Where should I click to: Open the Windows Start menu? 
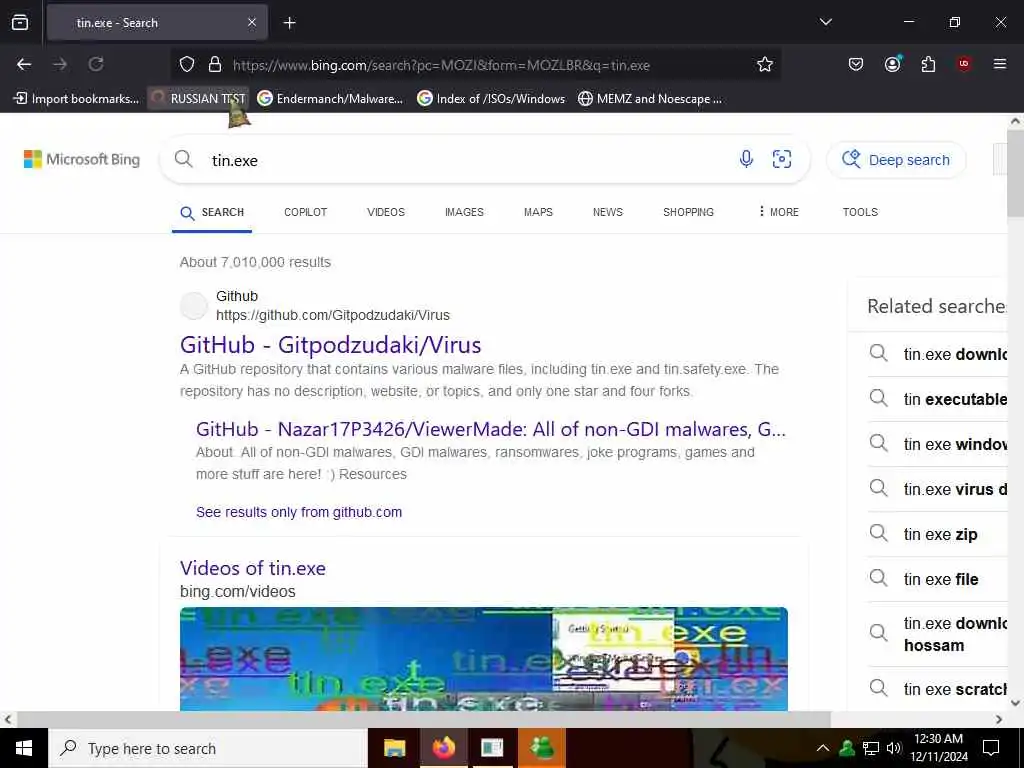(x=24, y=748)
